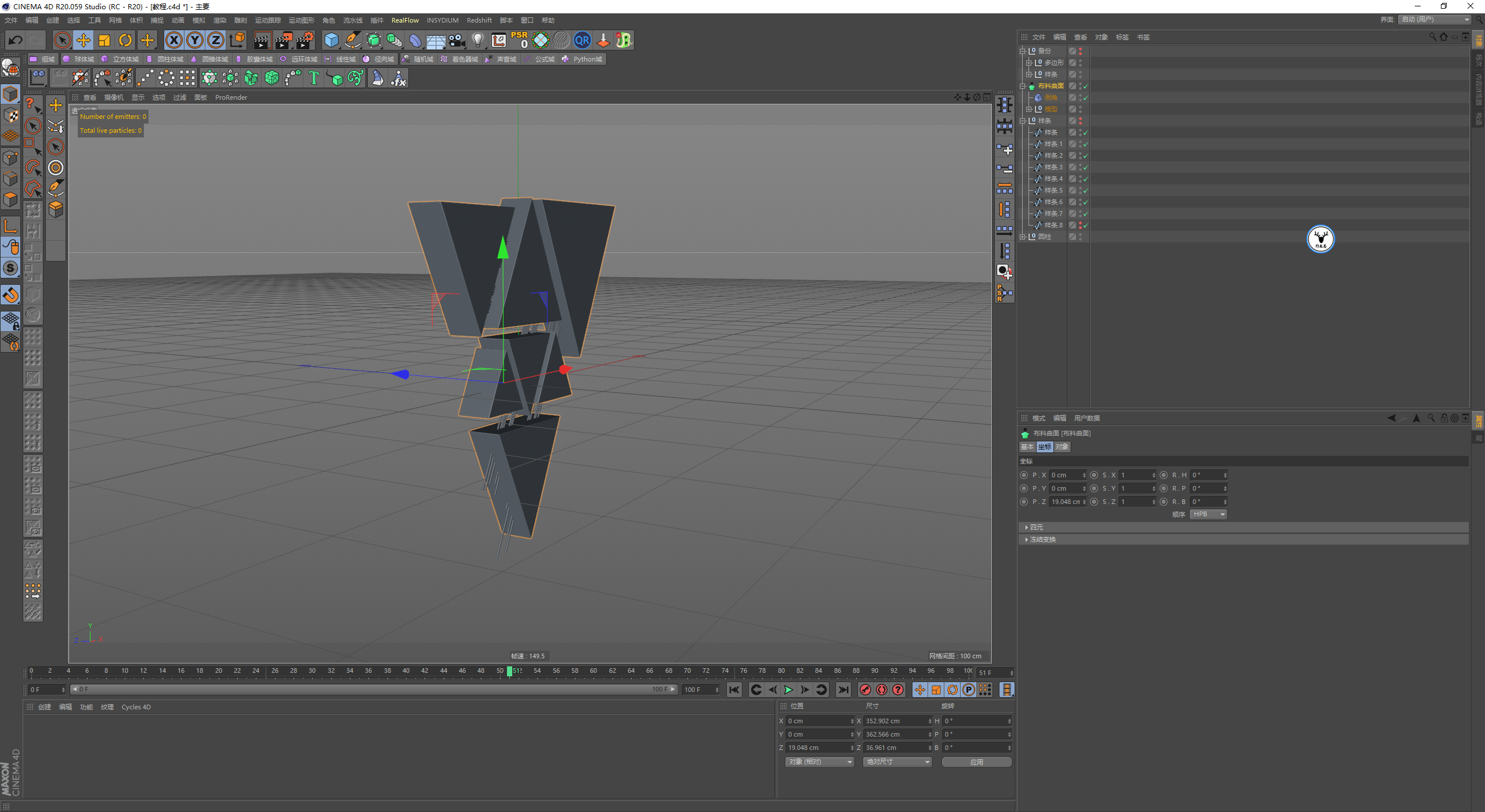Viewport: 1485px width, 812px height.
Task: Switch to the 对象 attributes tab
Action: 1062,447
